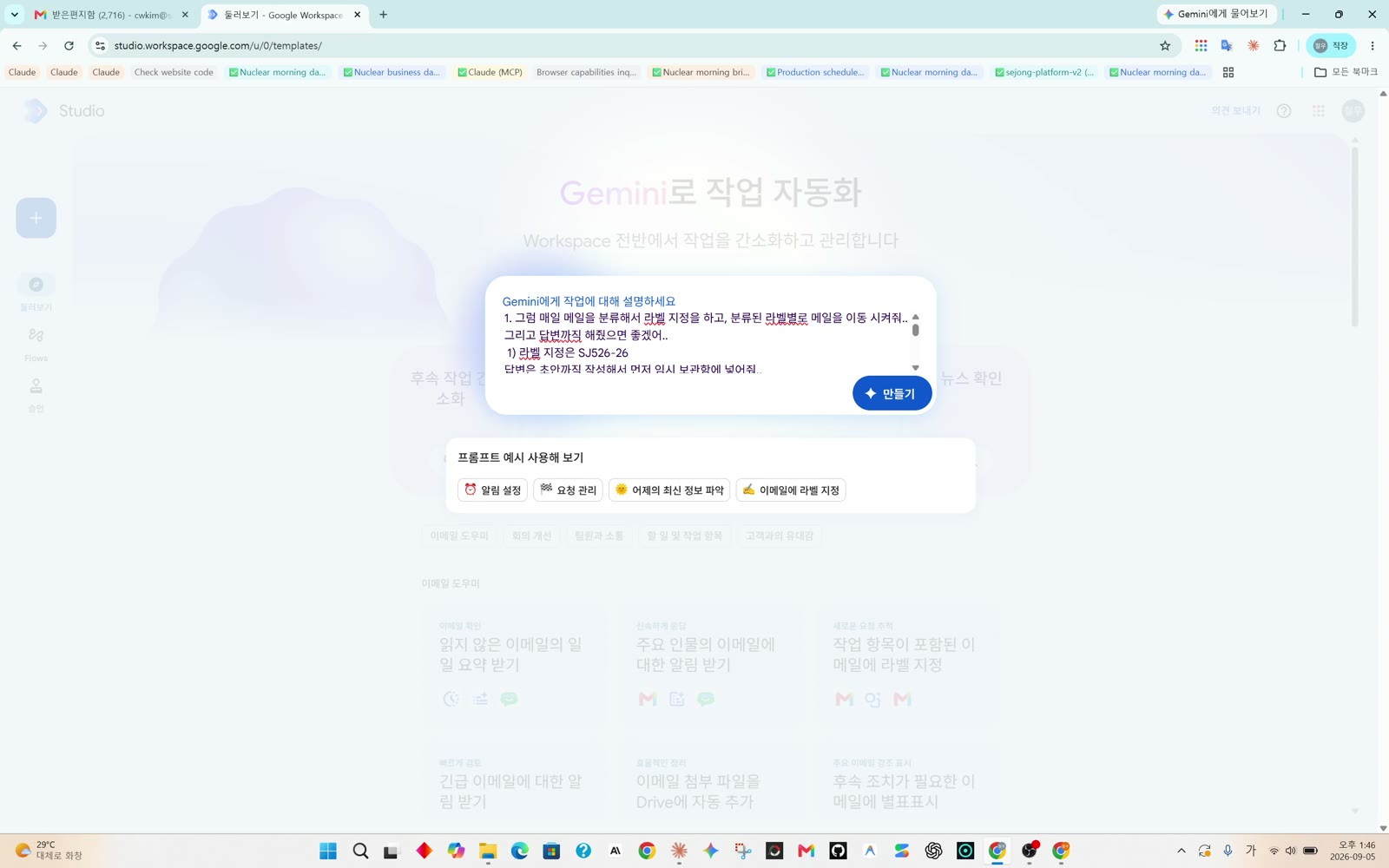Open the 승인 approvals sidebar icon
Image resolution: width=1389 pixels, height=868 pixels.
(36, 385)
